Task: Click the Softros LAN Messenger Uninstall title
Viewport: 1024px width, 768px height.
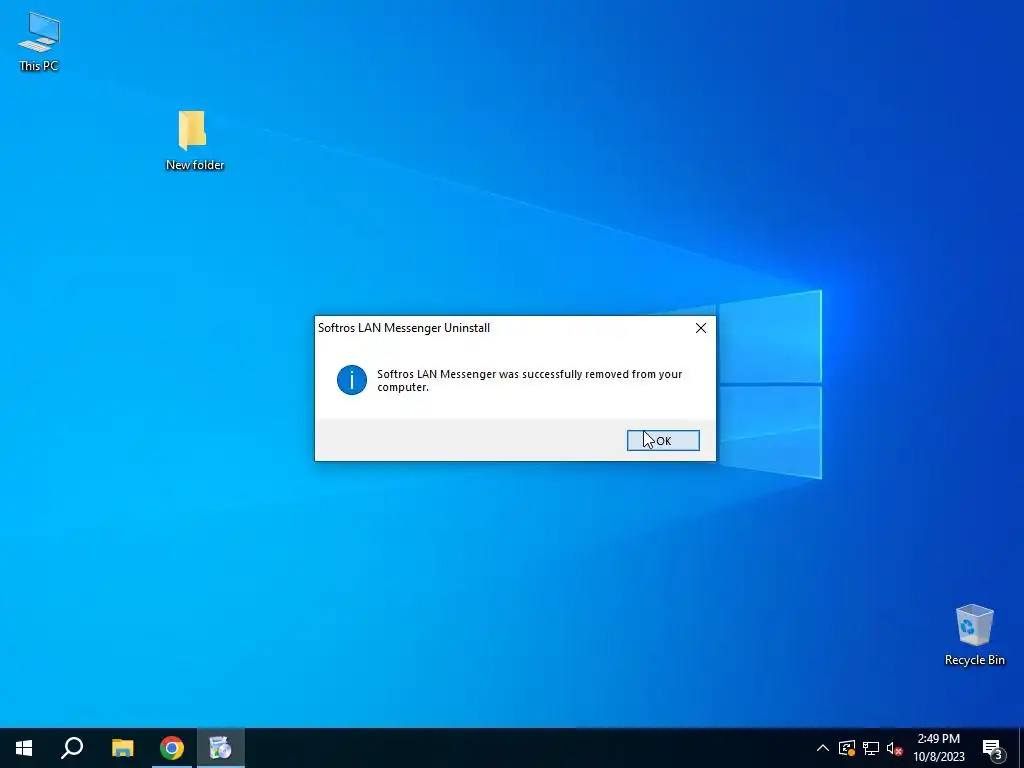Action: 404,328
